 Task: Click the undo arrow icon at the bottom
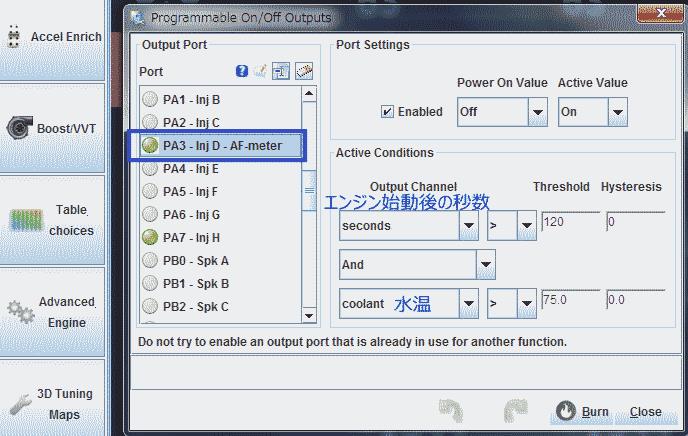coord(451,411)
